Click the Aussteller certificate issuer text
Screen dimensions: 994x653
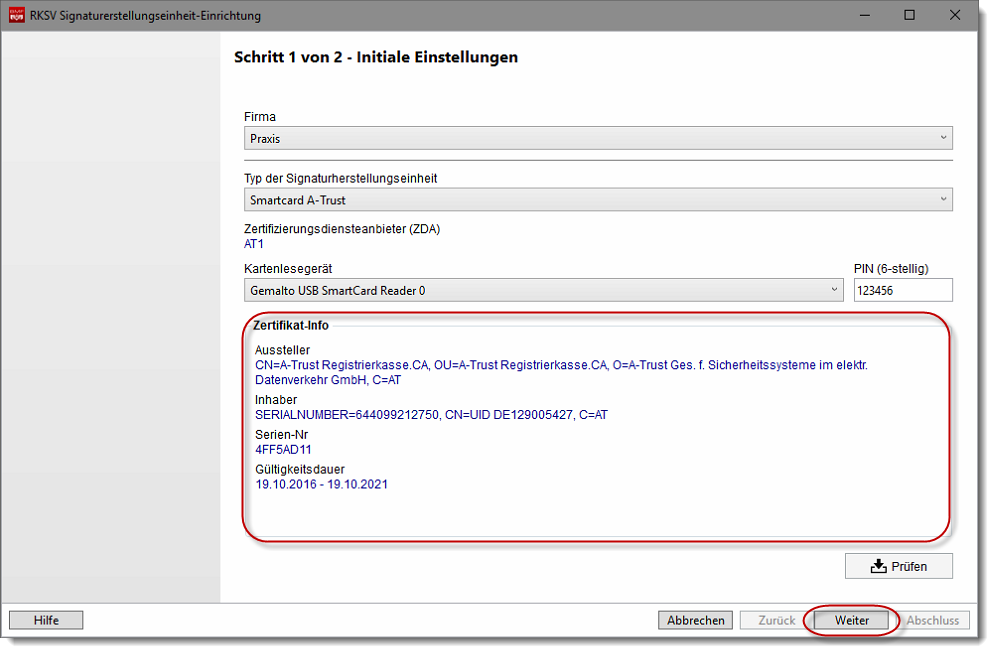point(561,372)
